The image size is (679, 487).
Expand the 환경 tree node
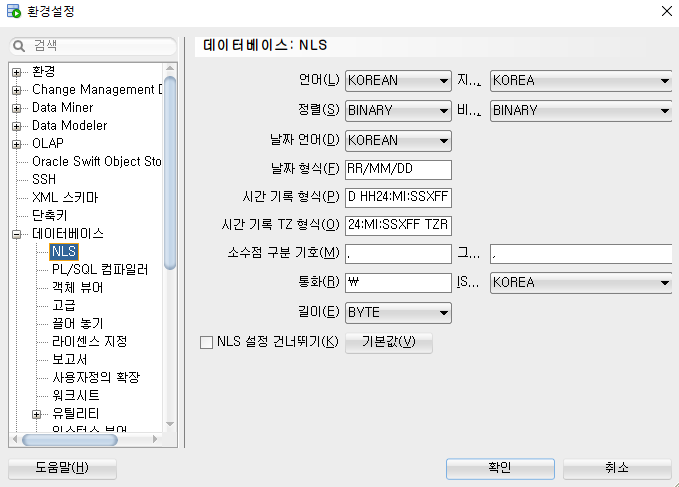pyautogui.click(x=16, y=72)
